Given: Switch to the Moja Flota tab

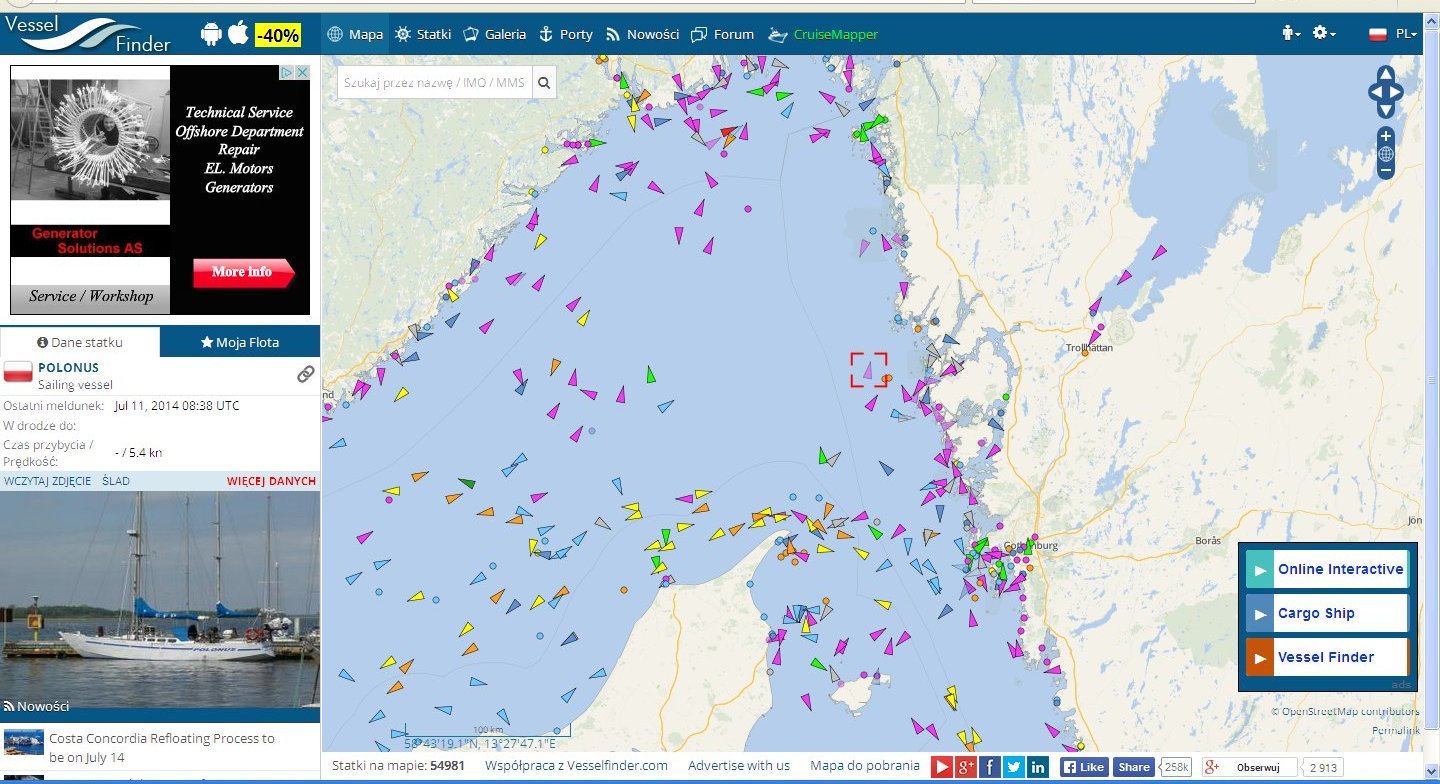Looking at the screenshot, I should (x=240, y=342).
